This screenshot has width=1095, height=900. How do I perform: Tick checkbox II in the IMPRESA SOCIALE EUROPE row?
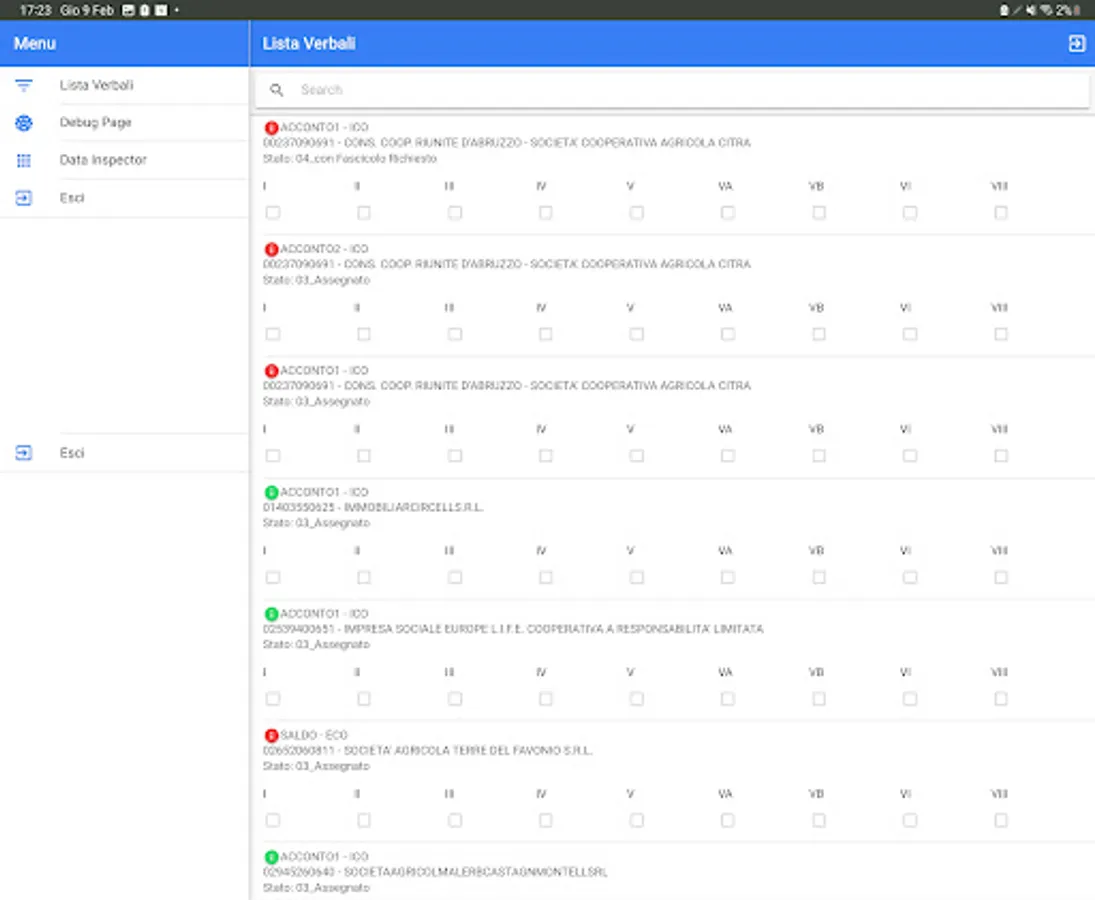364,698
